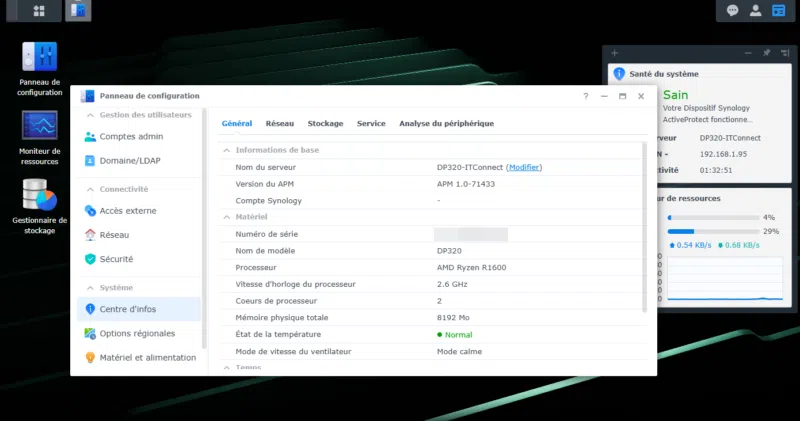Click the DP320 model name value
This screenshot has height=421, width=800.
pos(449,251)
